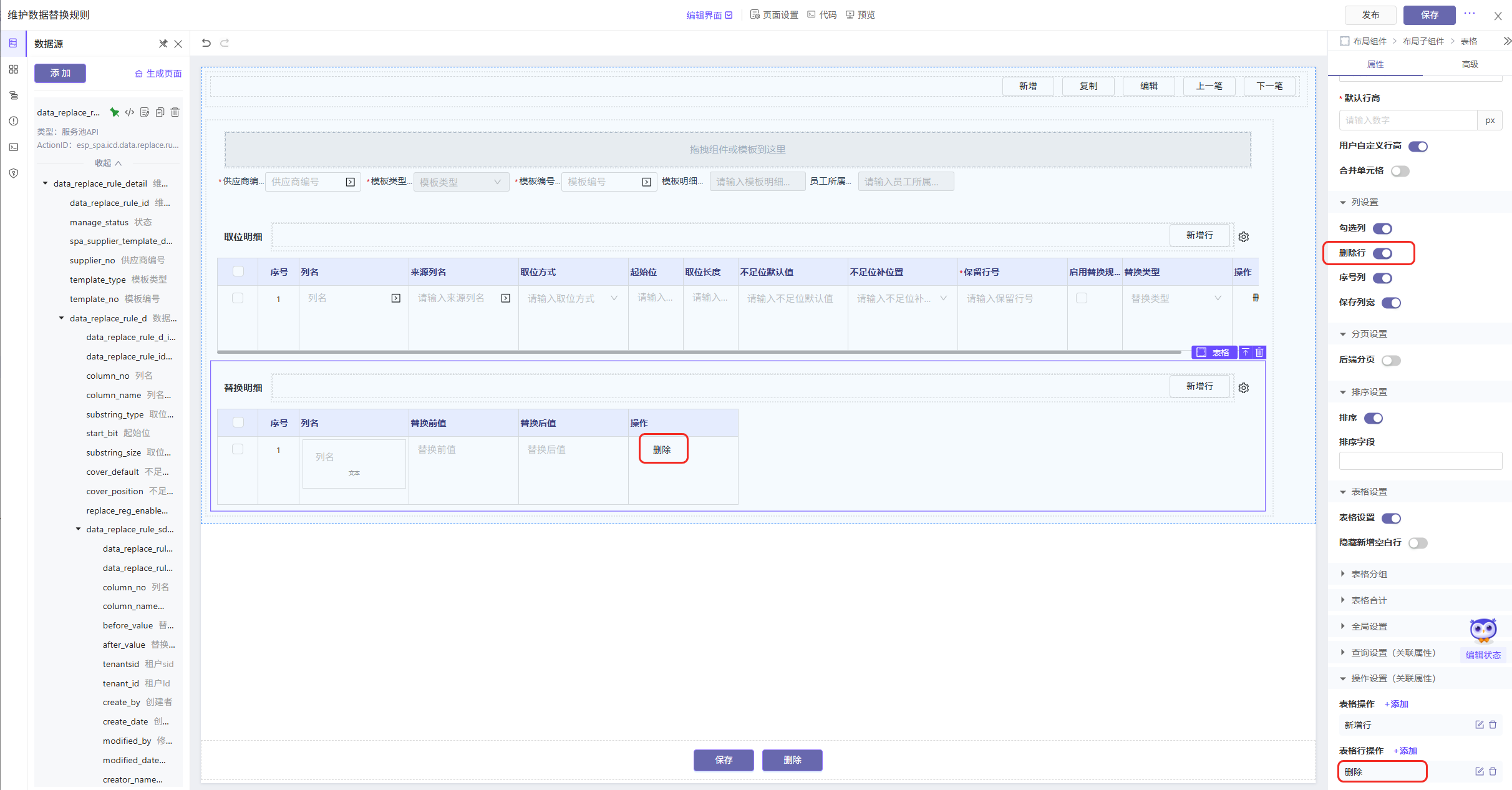Edit the 新增行 table operation entry
This screenshot has width=1512, height=790.
tap(1479, 724)
